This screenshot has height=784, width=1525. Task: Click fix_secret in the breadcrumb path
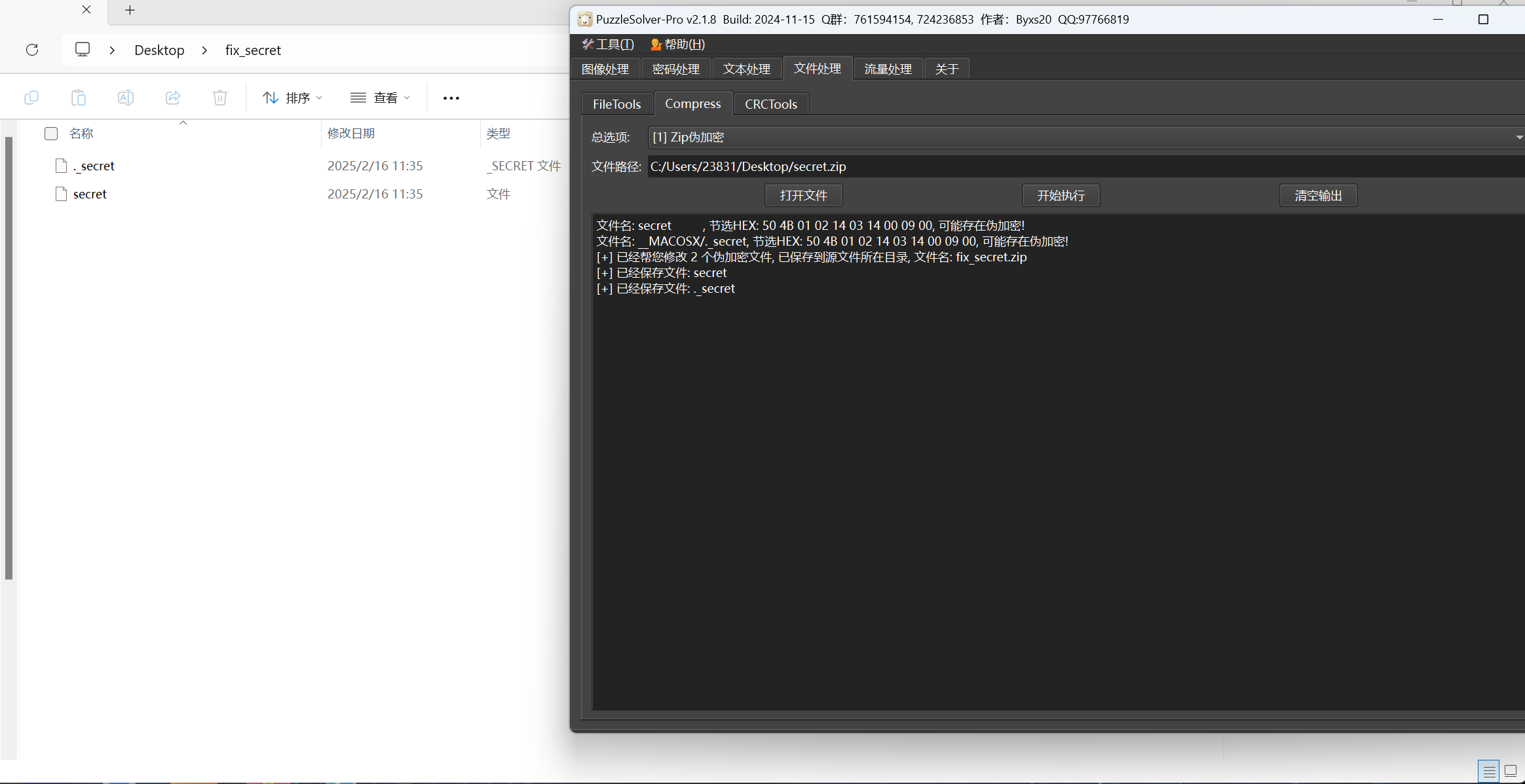tap(253, 50)
